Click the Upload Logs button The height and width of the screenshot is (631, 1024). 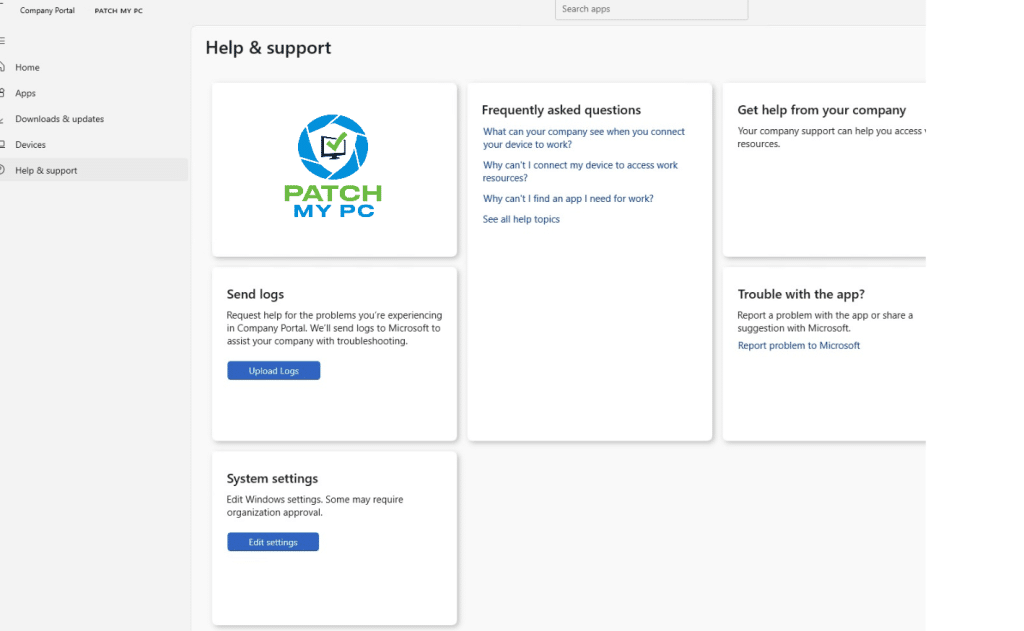tap(274, 370)
